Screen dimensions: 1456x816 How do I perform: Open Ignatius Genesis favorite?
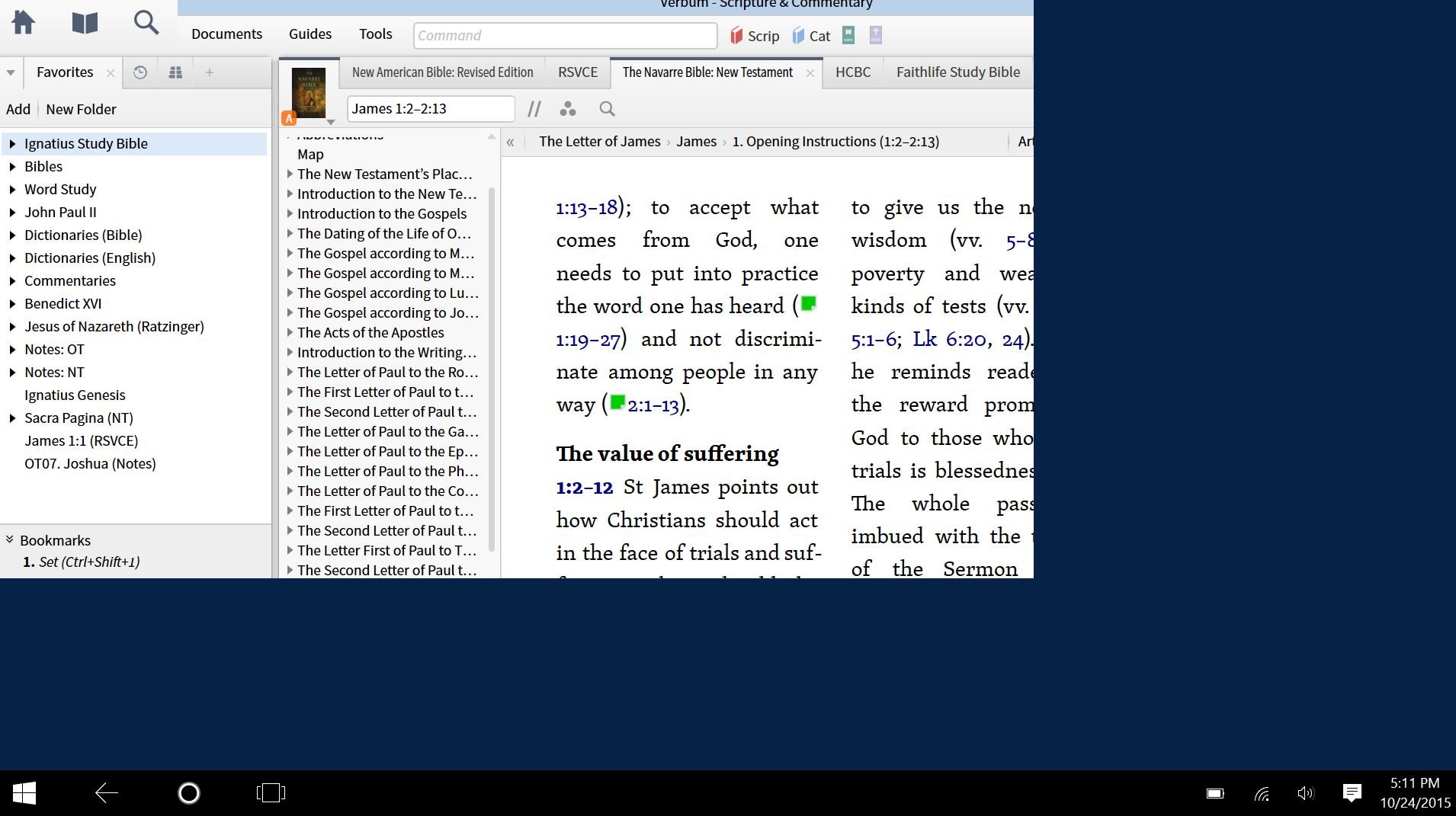point(75,395)
